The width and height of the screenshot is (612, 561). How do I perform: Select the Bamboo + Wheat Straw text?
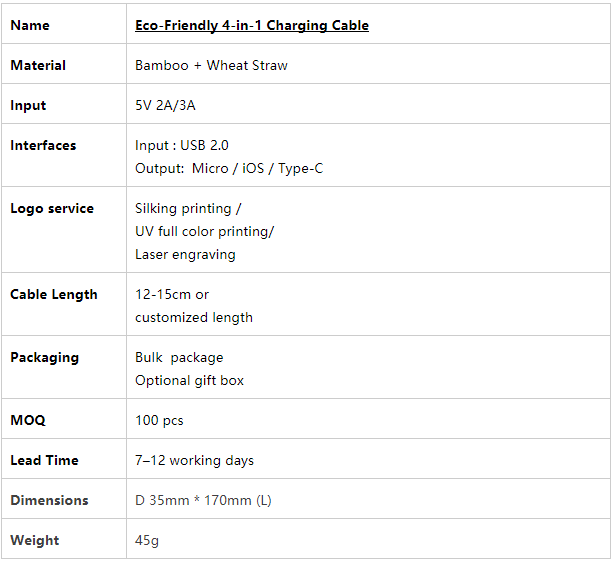[211, 65]
